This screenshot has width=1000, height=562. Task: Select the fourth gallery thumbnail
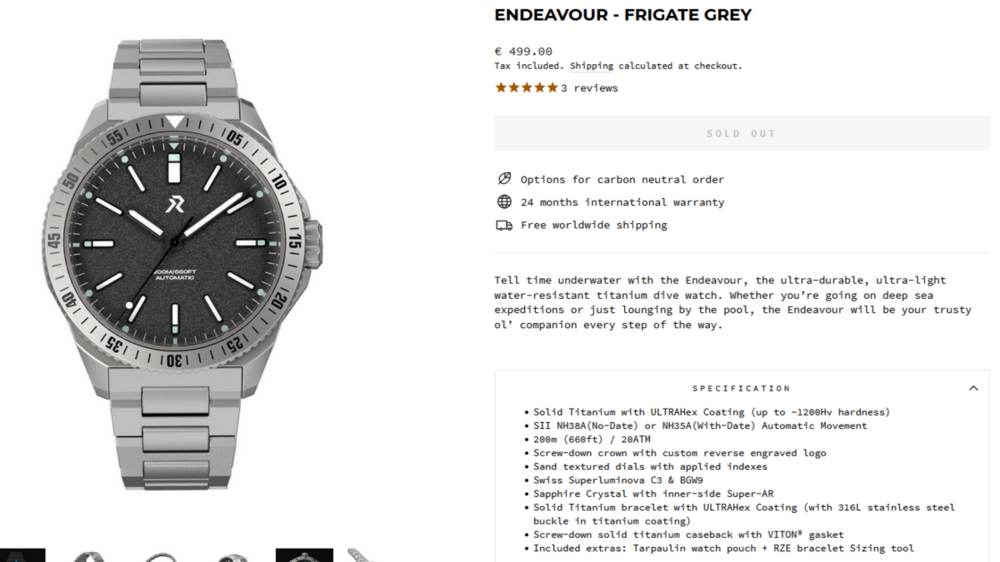232,556
